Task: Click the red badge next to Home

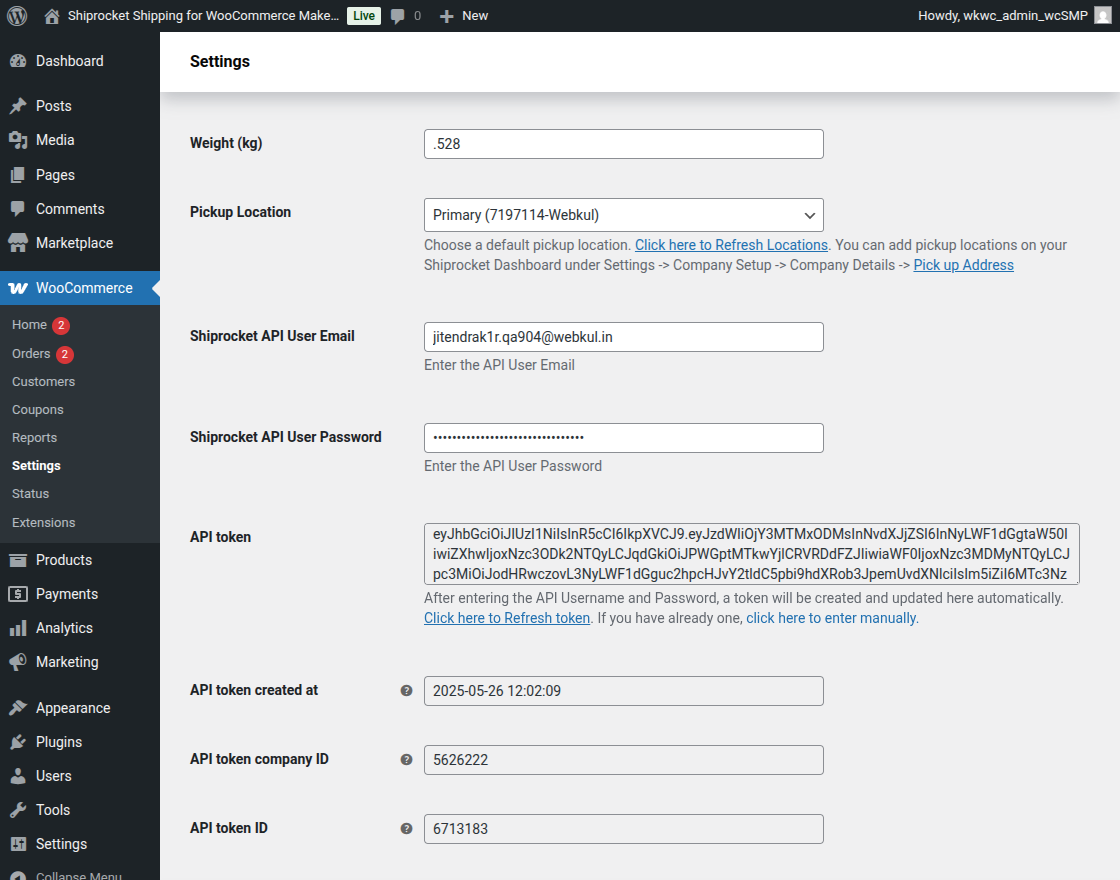Action: click(61, 326)
